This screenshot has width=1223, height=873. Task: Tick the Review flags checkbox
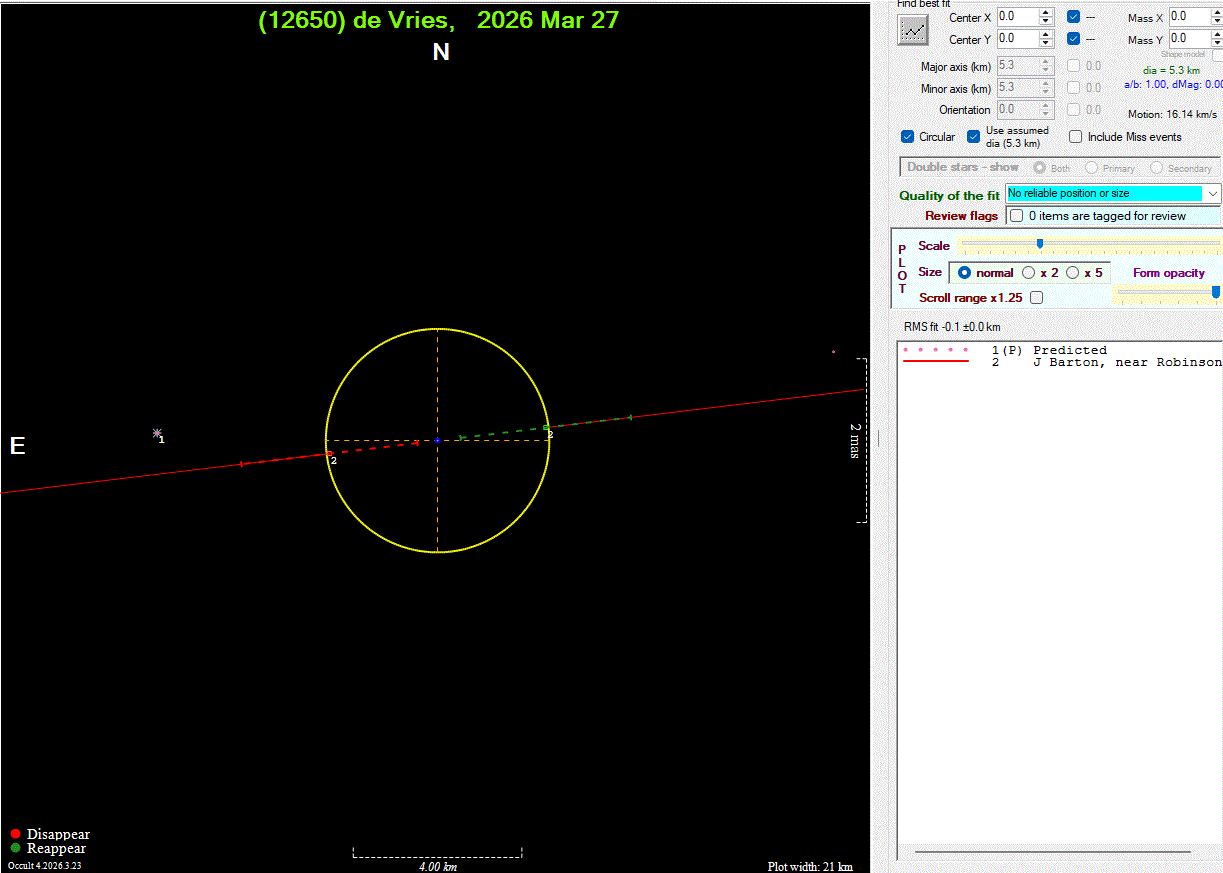pos(1017,216)
